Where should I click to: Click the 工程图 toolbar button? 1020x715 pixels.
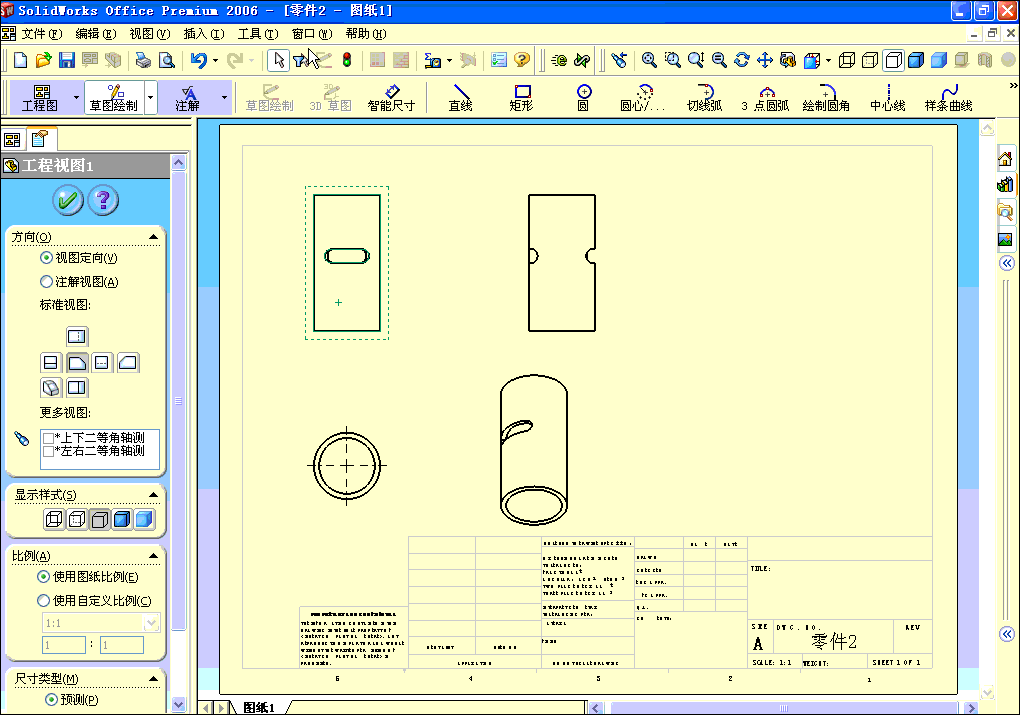point(40,98)
